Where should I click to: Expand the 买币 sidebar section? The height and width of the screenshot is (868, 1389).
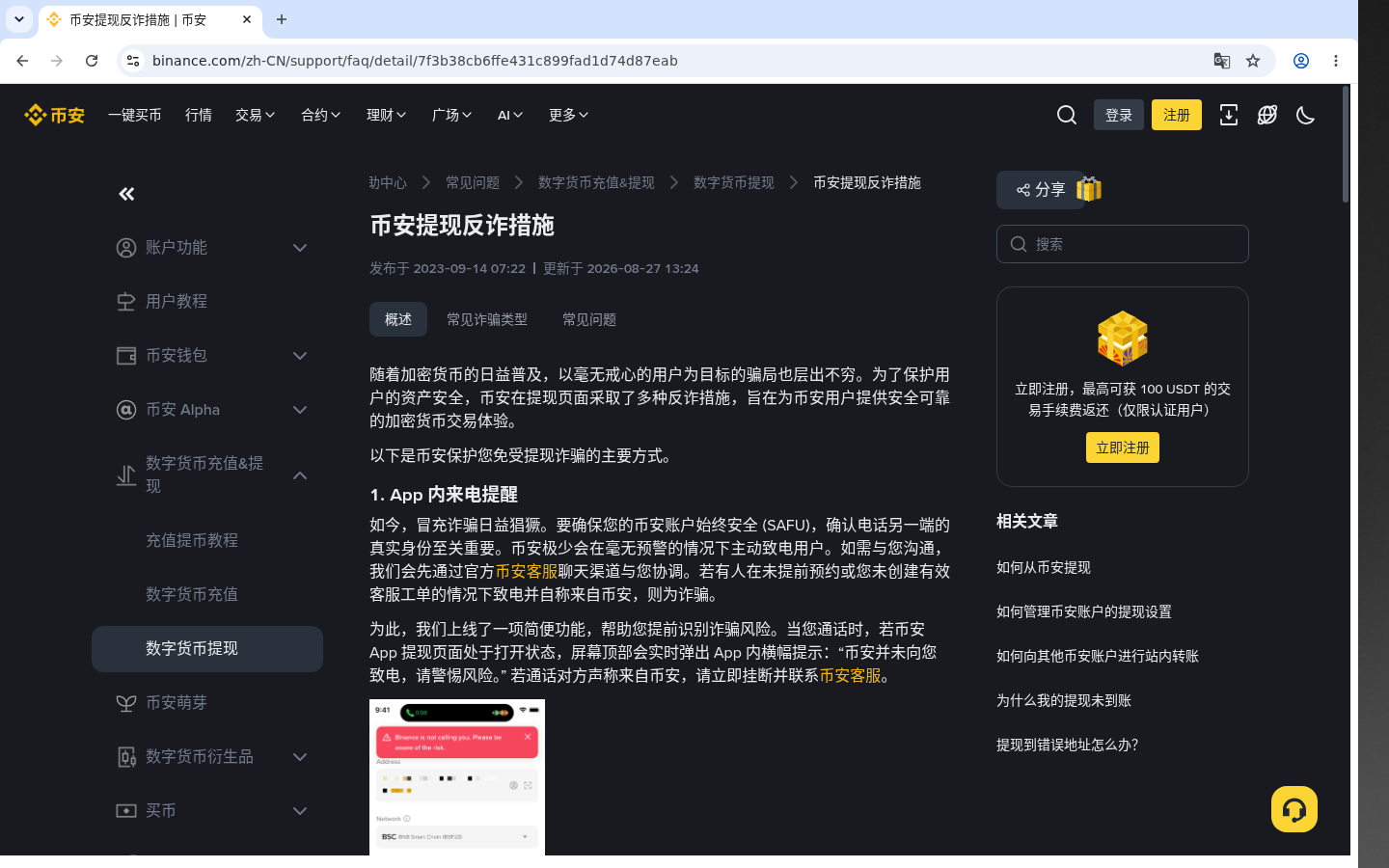(300, 811)
